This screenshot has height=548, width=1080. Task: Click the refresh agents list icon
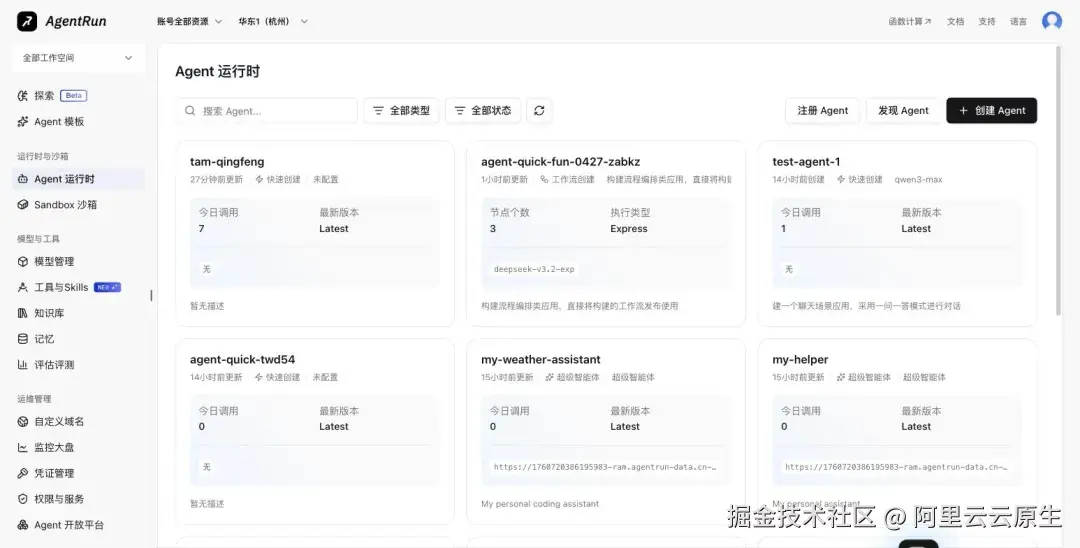click(539, 110)
